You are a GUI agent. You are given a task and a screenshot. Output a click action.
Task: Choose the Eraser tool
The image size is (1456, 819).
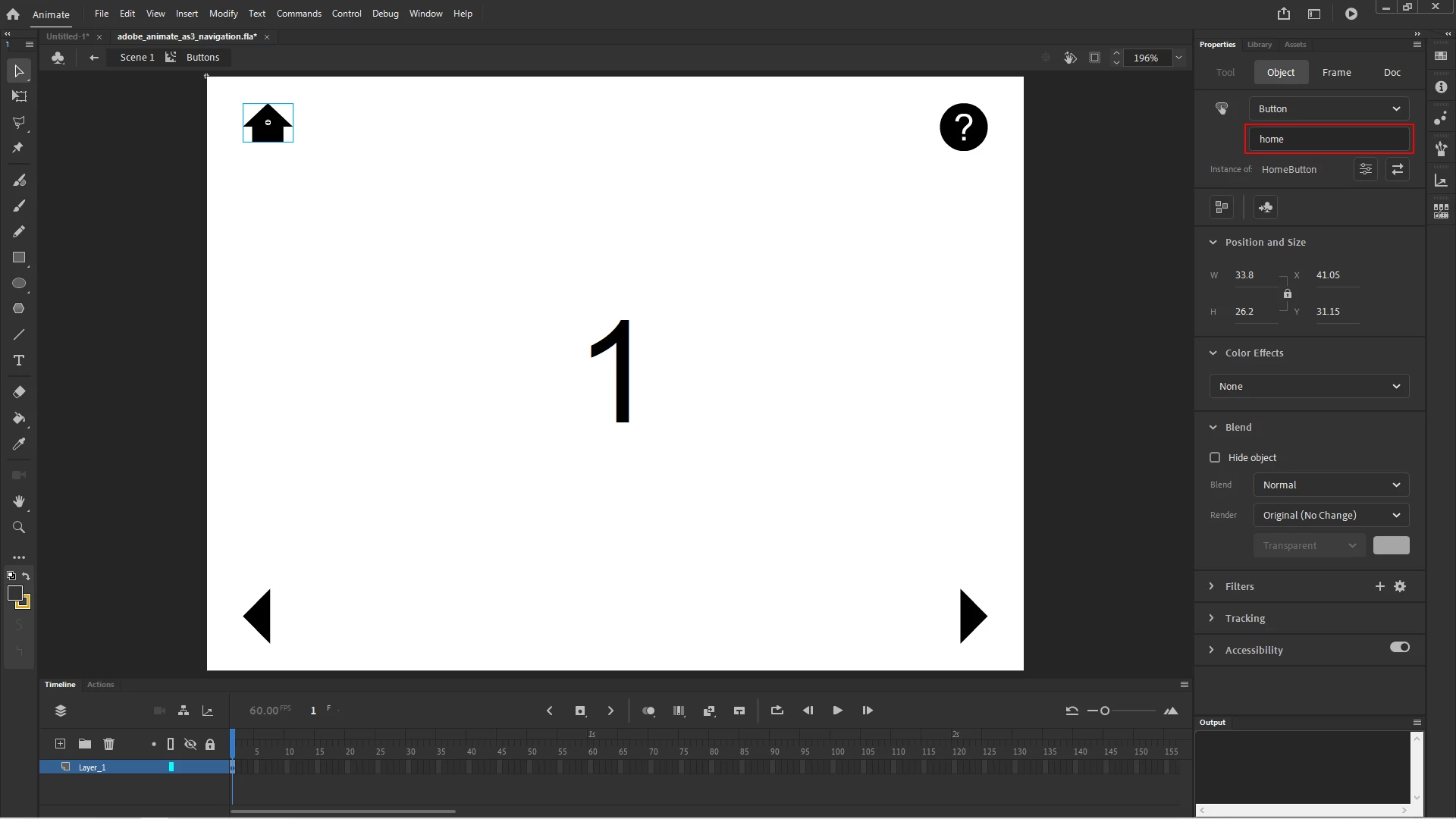coord(19,392)
